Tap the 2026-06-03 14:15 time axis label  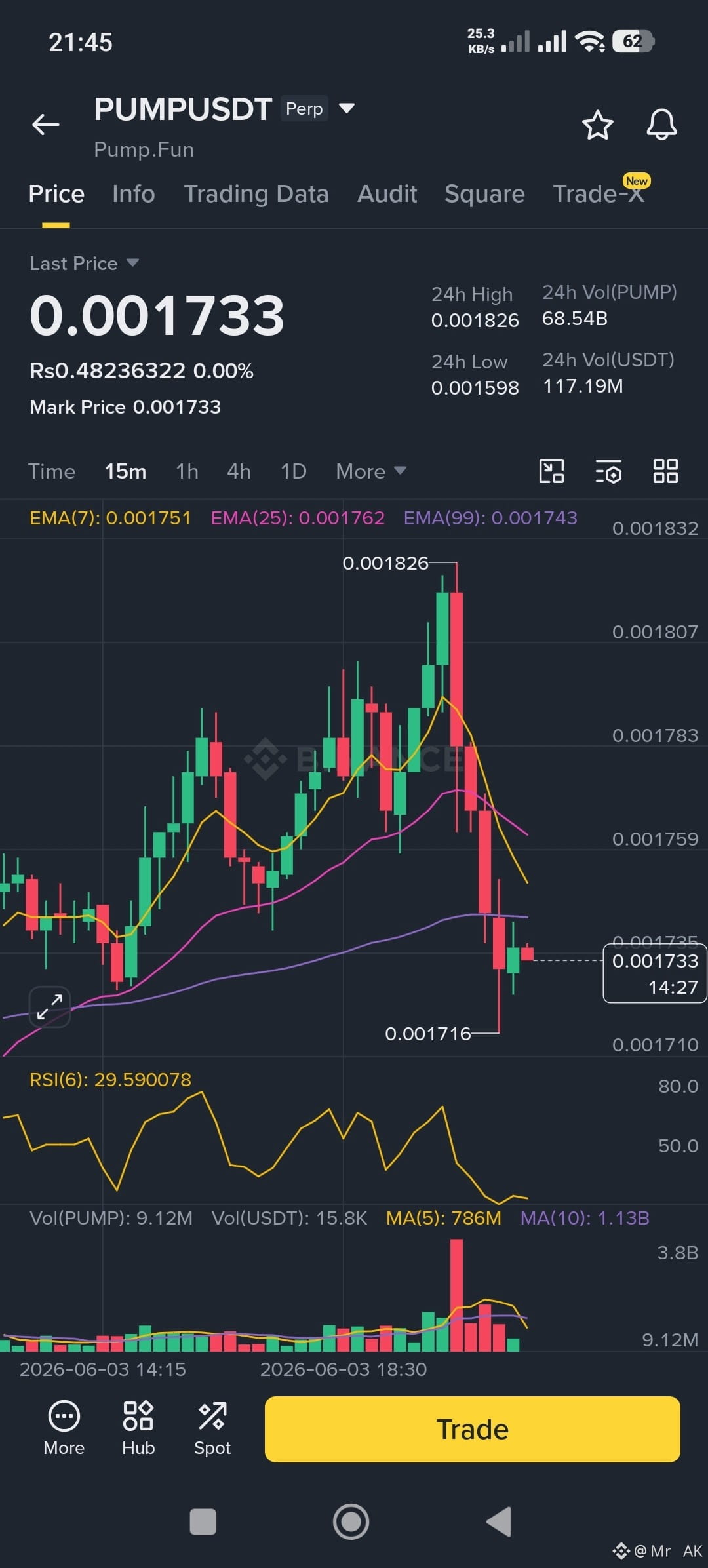coord(103,1369)
